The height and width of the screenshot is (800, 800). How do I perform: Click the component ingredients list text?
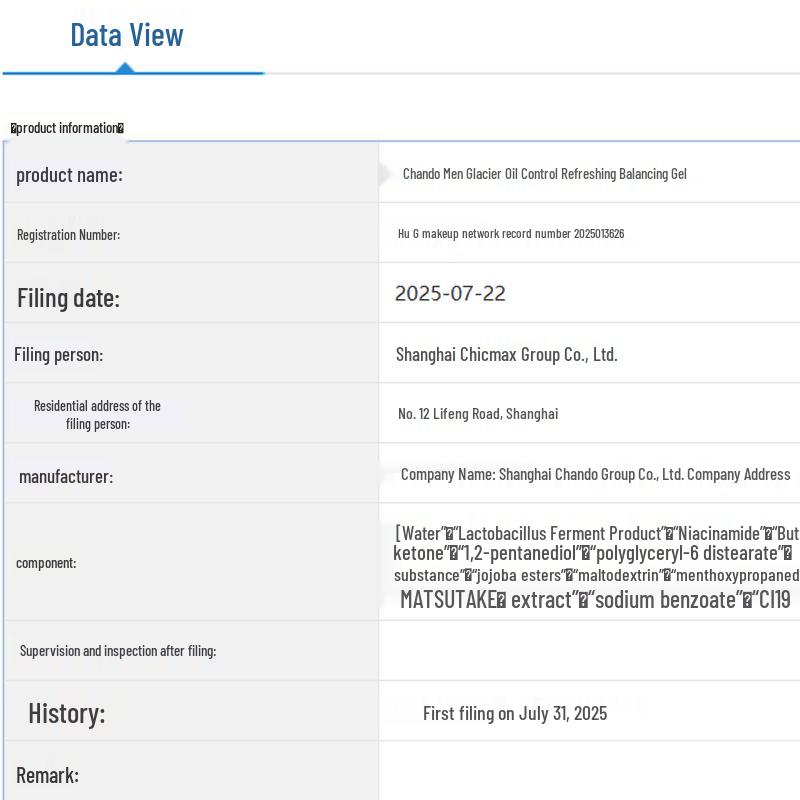(596, 565)
